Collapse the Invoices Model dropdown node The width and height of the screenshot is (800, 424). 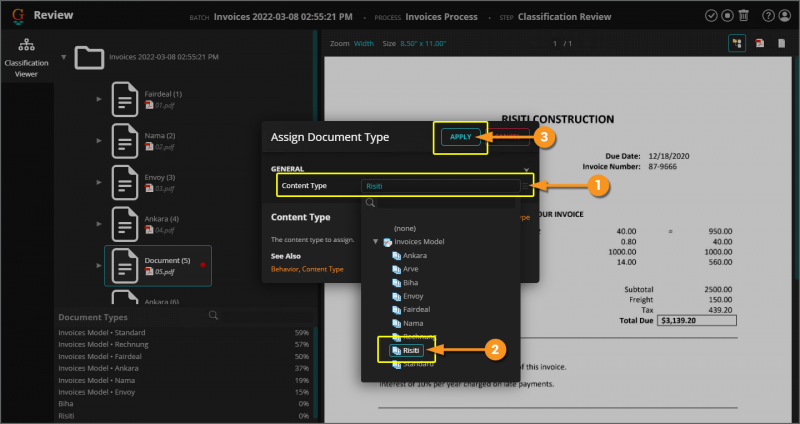376,242
